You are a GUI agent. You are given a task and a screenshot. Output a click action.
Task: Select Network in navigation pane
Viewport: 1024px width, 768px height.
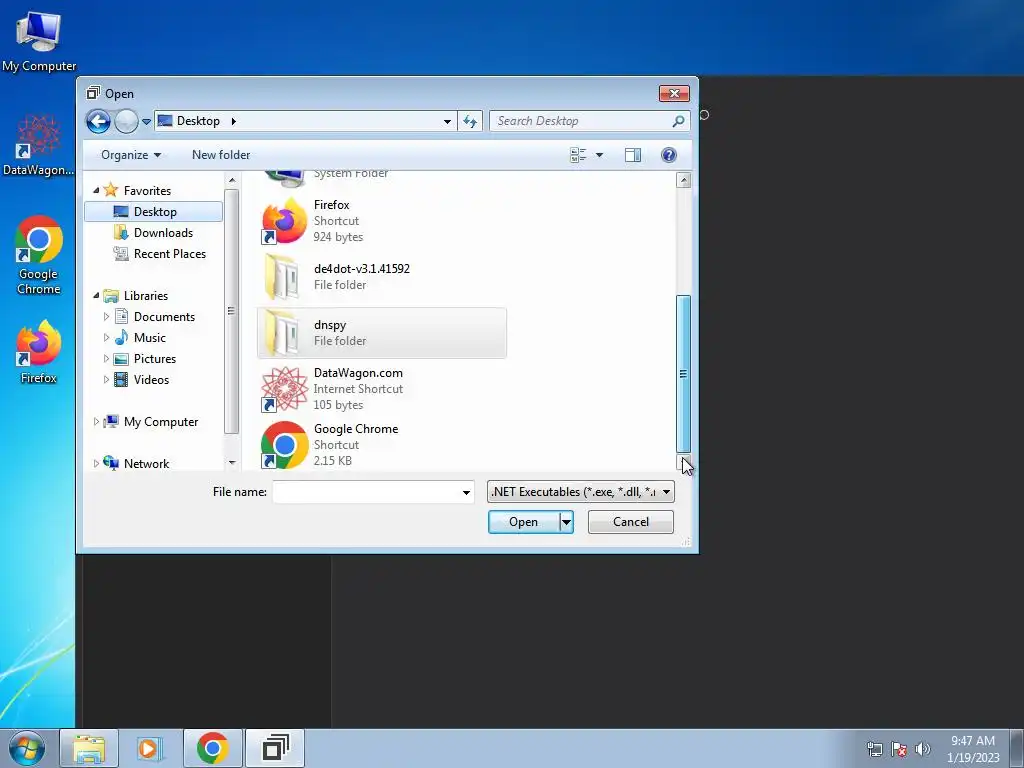point(146,464)
